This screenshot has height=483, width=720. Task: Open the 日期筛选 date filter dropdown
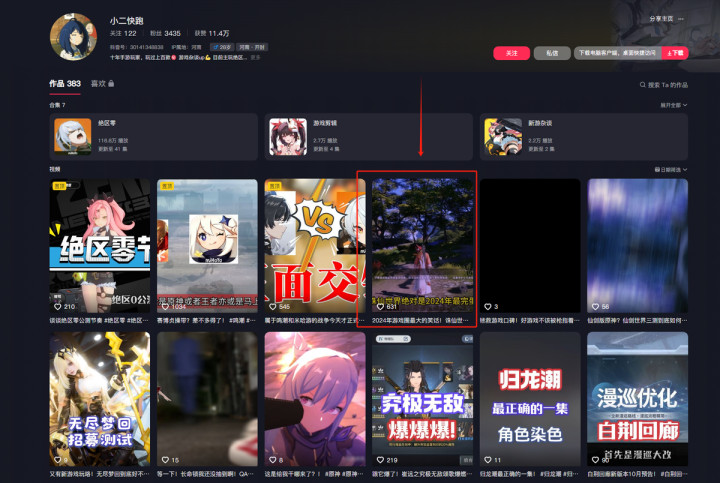pos(671,170)
